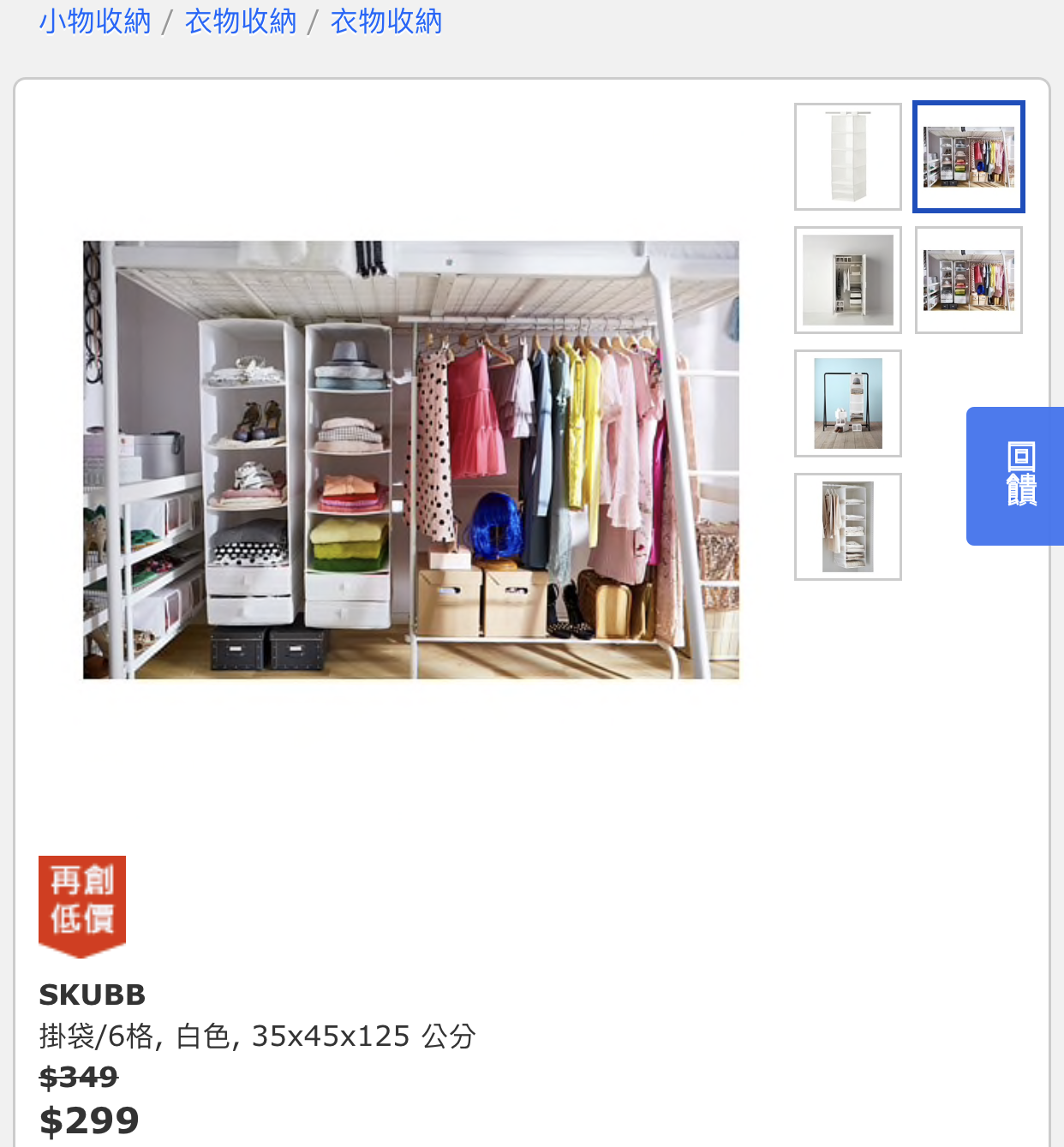Select the second-row wardrobe scene thumbnail

[969, 280]
